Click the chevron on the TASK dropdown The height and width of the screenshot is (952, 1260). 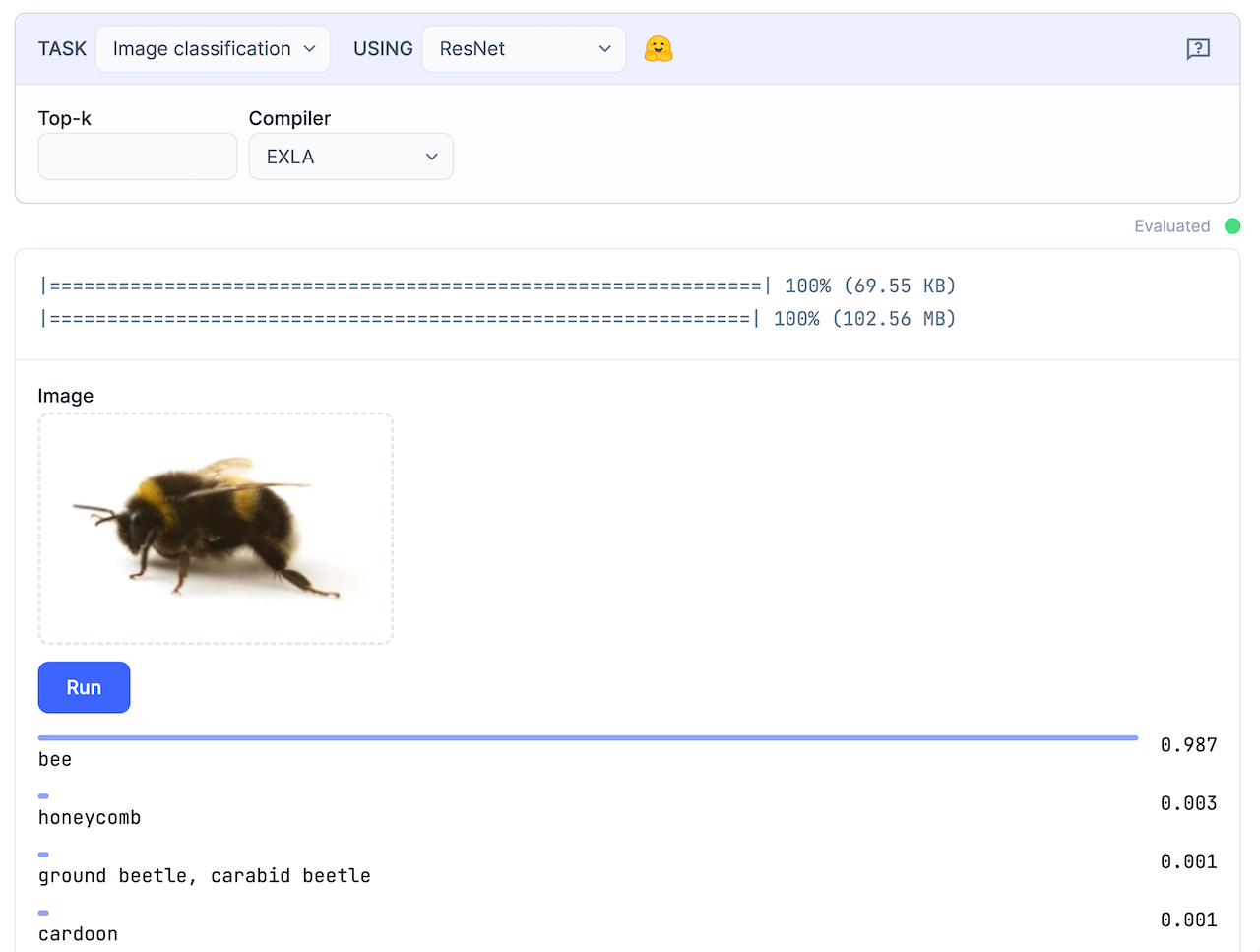coord(310,48)
